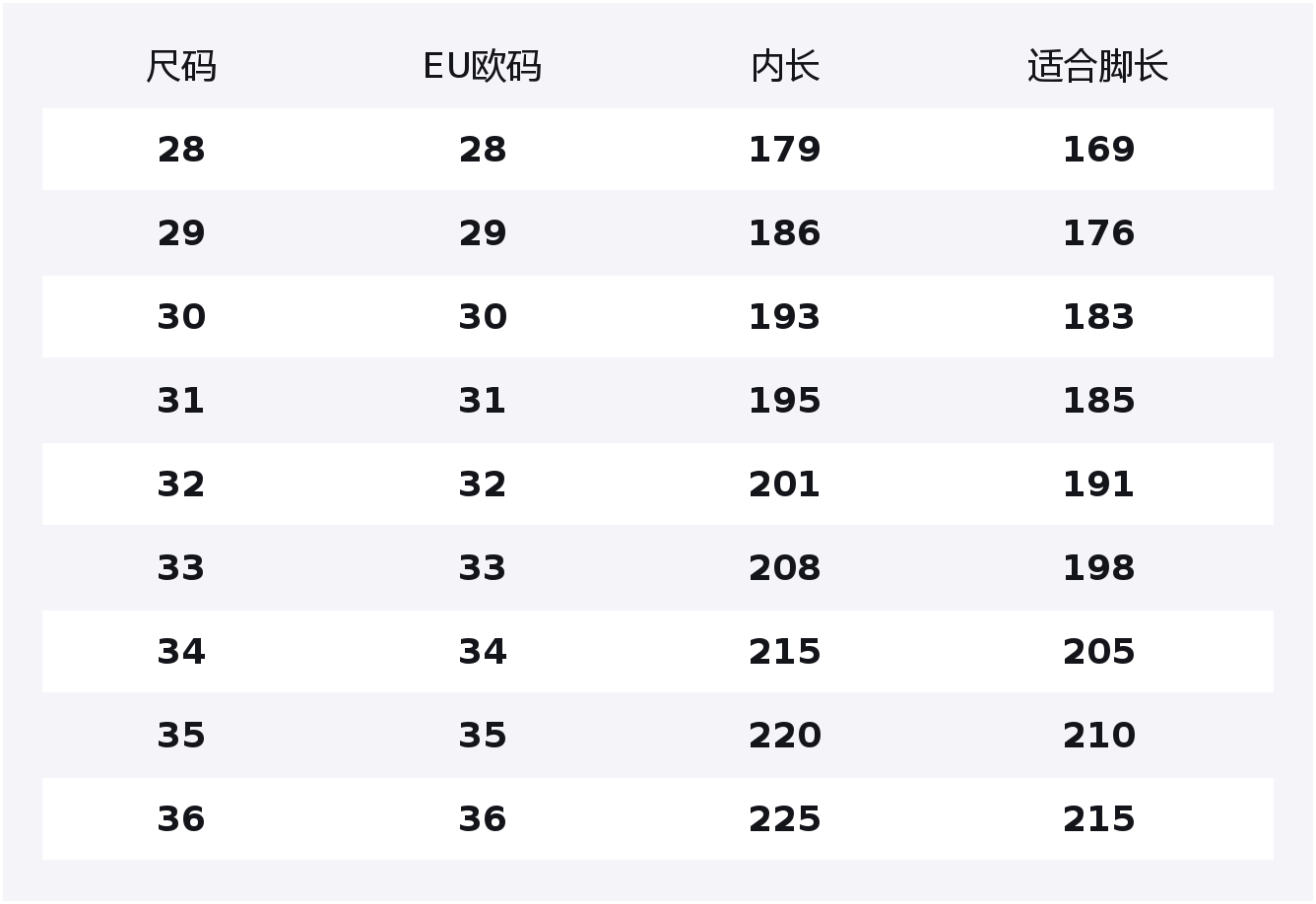Viewport: 1316px width, 904px height.
Task: Click size 28 in 尺码 column
Action: coord(181,150)
